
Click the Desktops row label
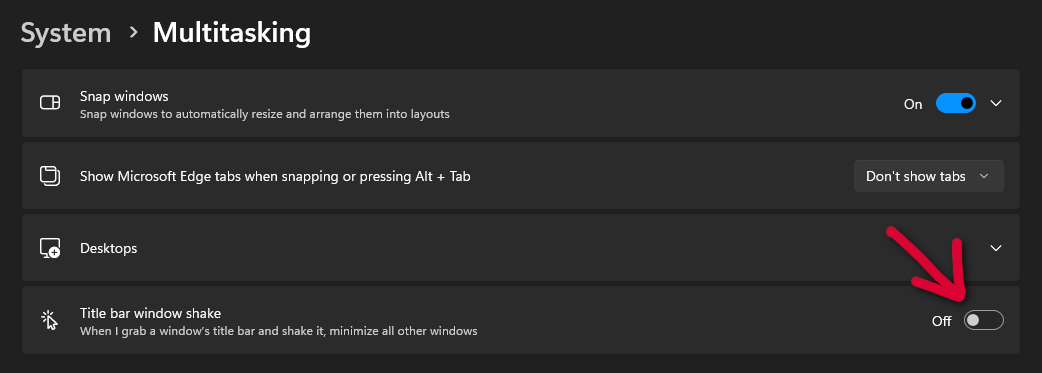pyautogui.click(x=108, y=248)
